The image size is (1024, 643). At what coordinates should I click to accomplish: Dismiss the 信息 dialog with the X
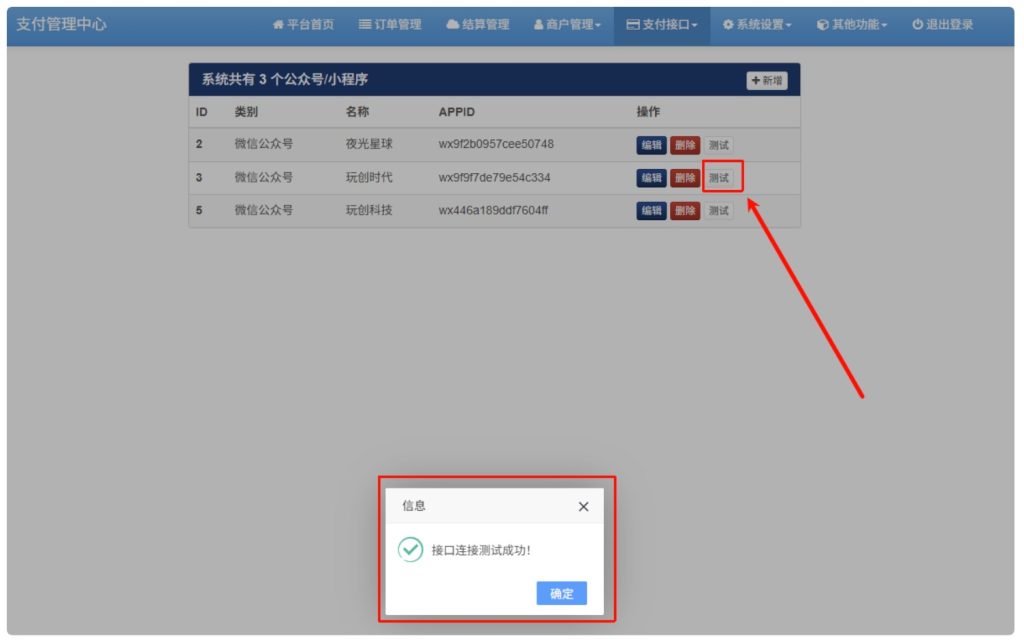(583, 507)
